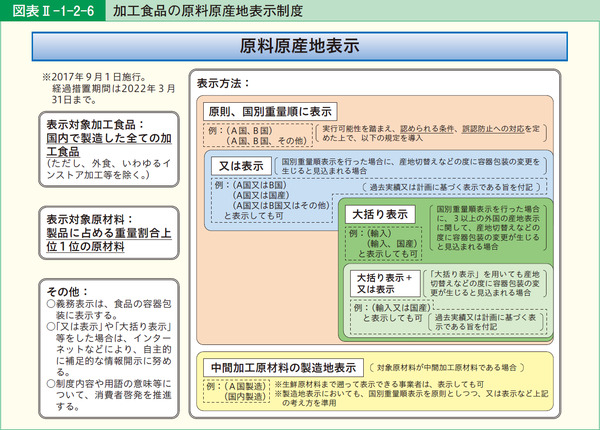Click the example 例：(A国、B国)
This screenshot has width=600, height=430.
tap(241, 130)
